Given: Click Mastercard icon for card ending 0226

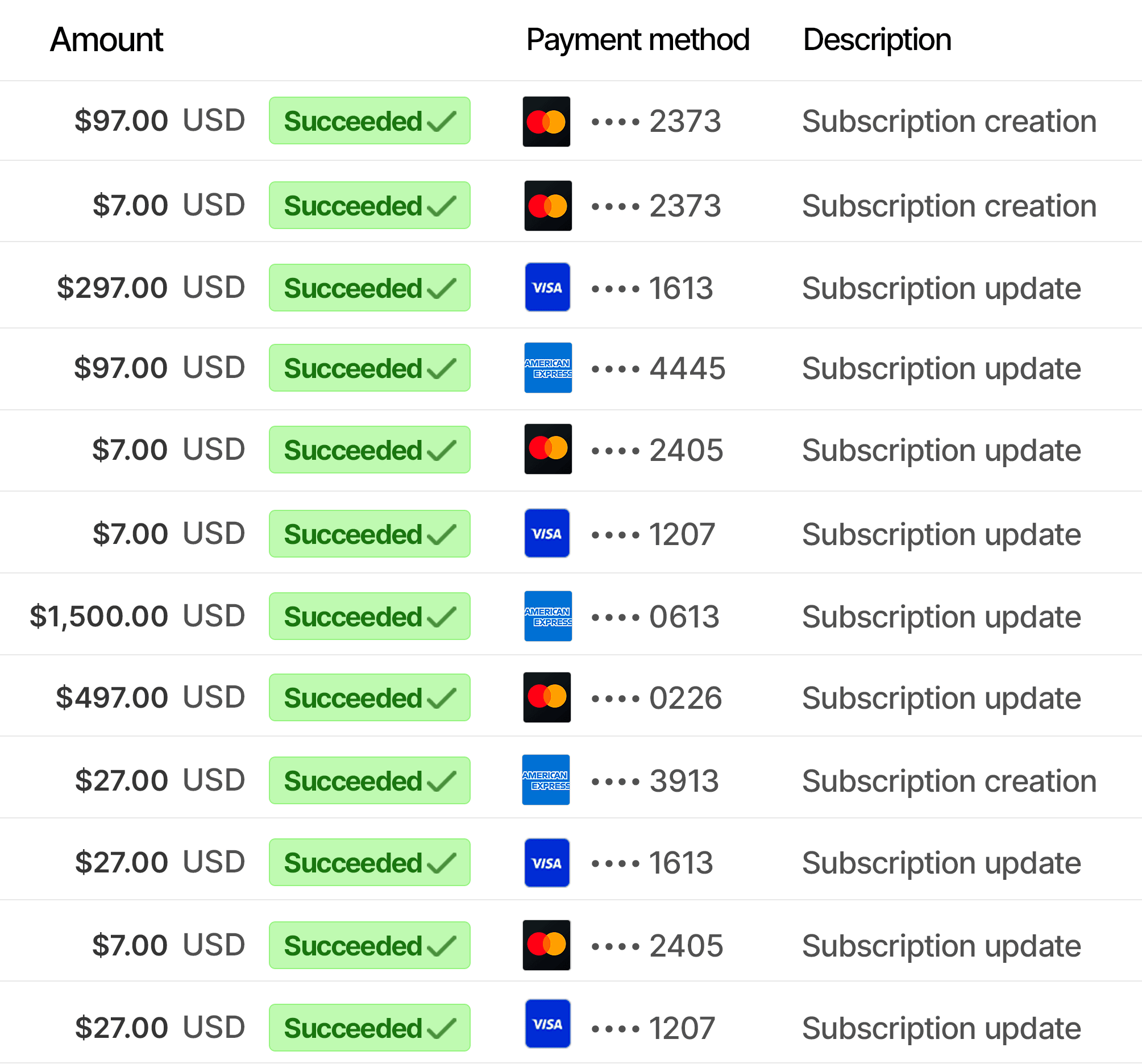Looking at the screenshot, I should 546,697.
